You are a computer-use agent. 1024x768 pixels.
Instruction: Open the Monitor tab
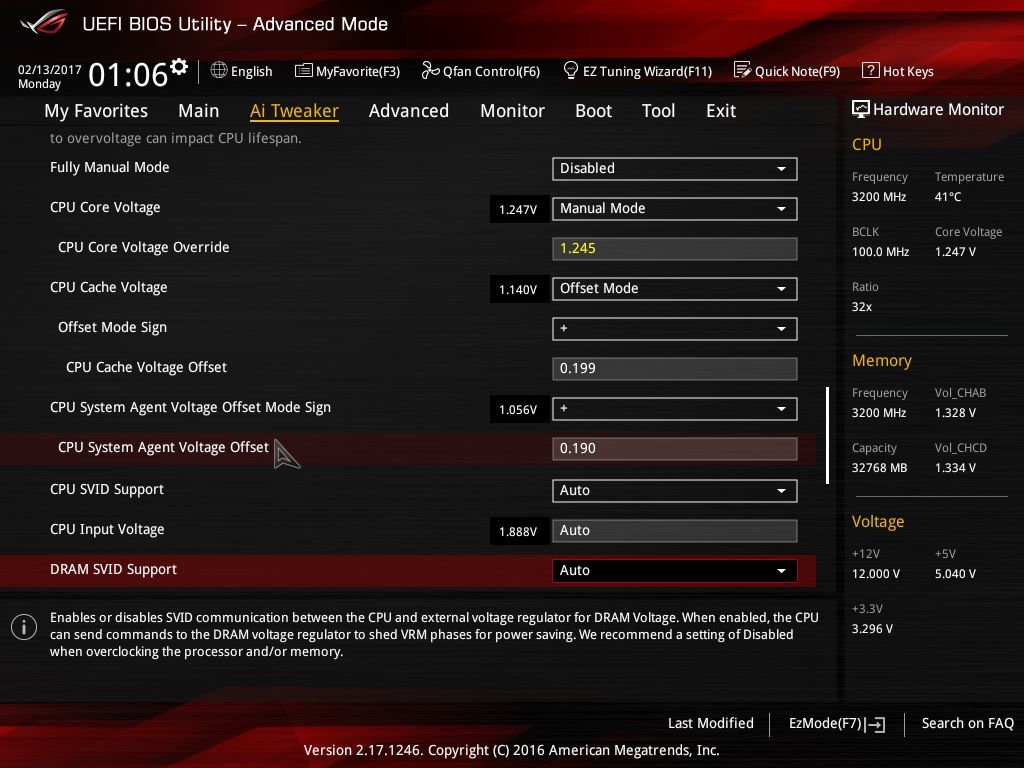pos(512,111)
